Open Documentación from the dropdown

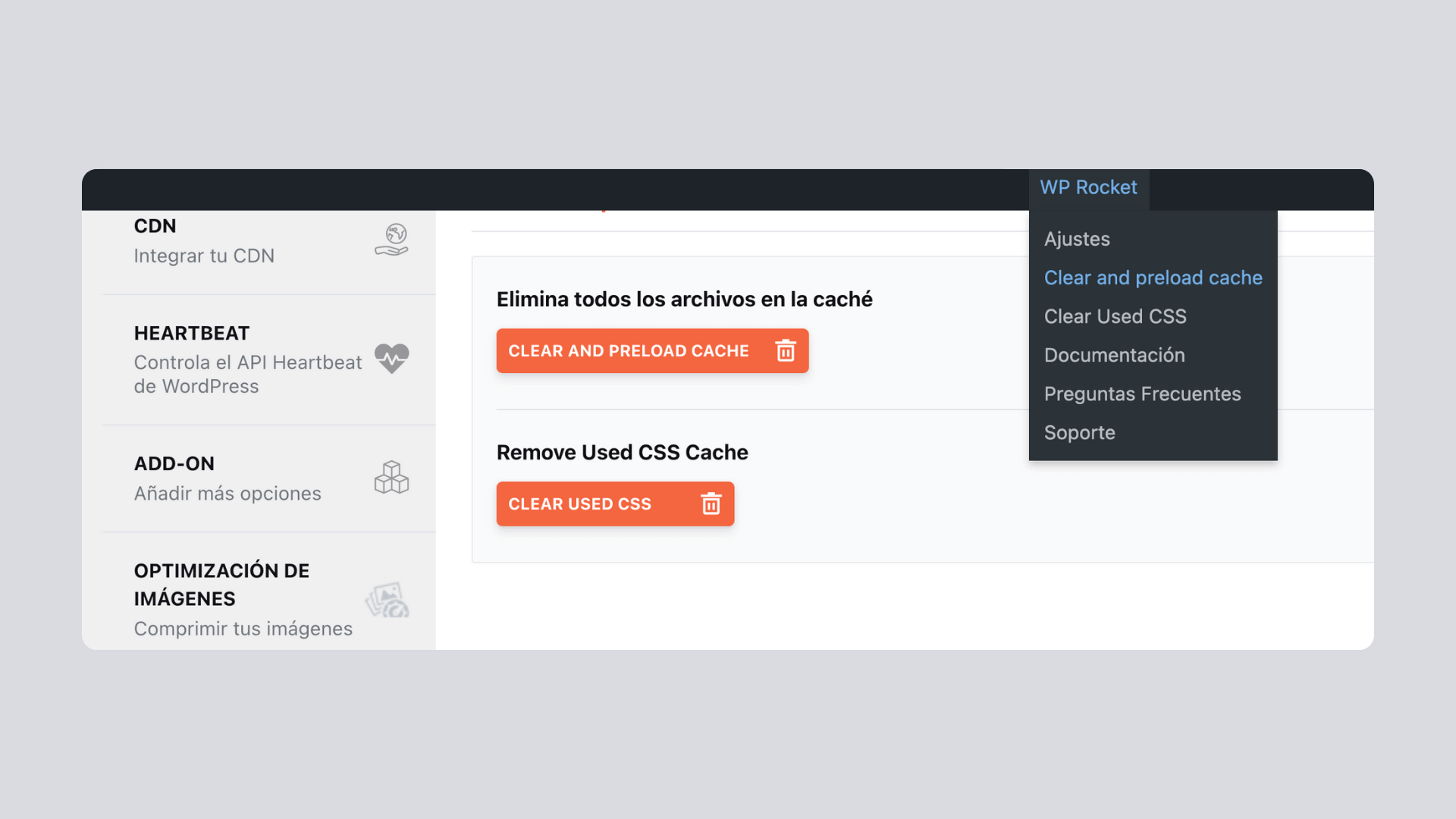[x=1114, y=355]
